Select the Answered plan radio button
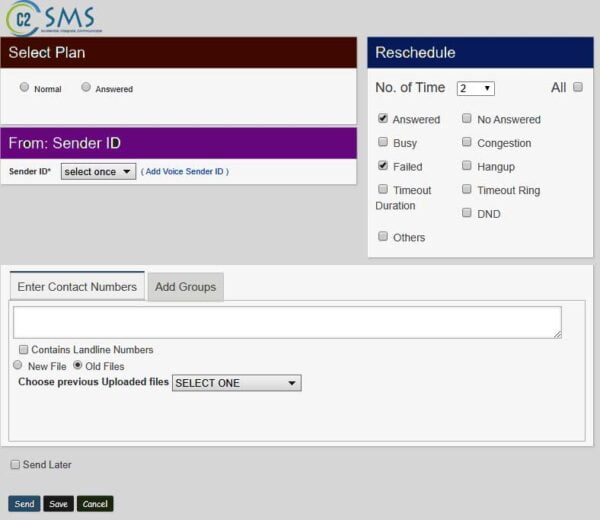 click(x=86, y=88)
